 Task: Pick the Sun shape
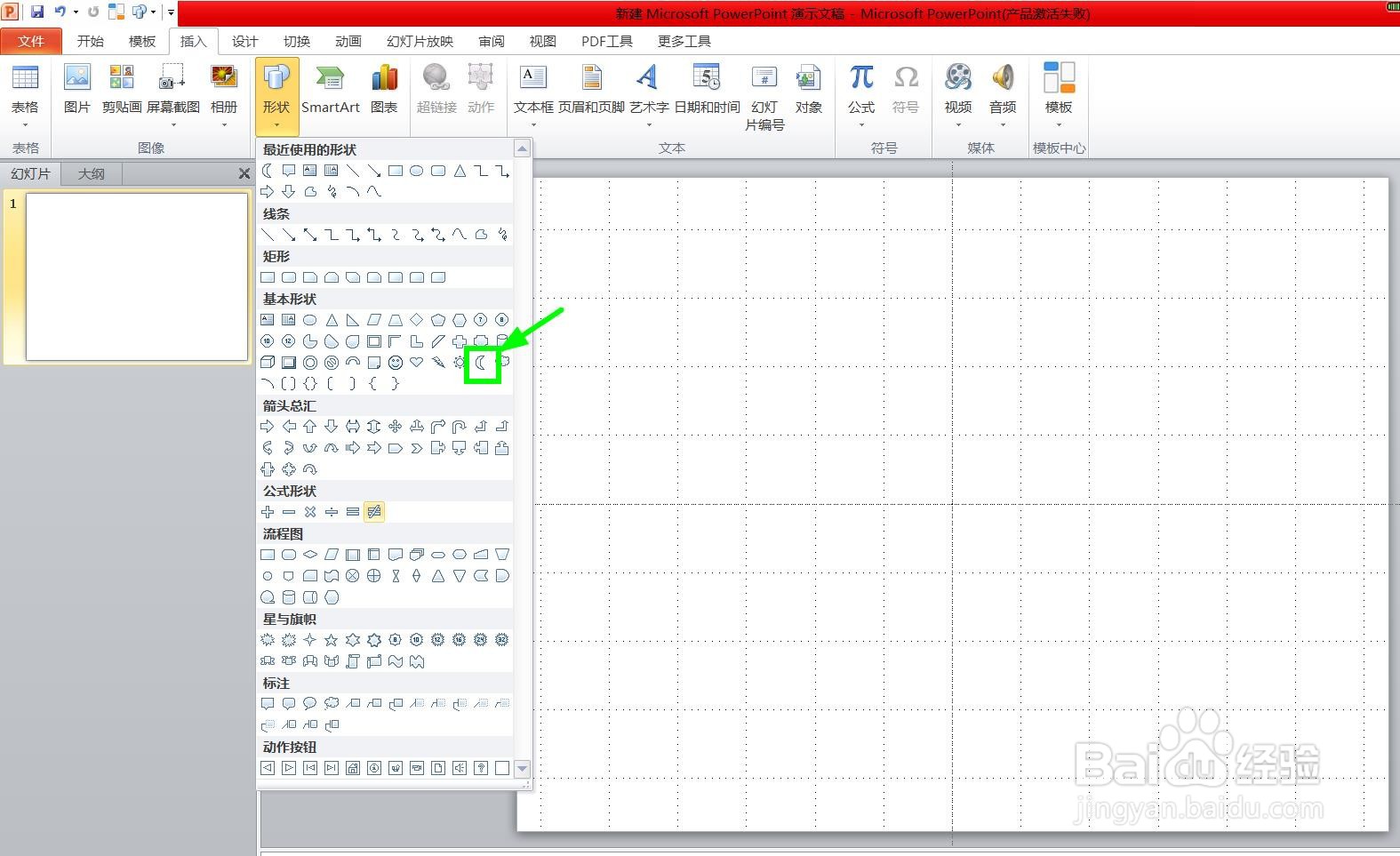click(x=460, y=363)
